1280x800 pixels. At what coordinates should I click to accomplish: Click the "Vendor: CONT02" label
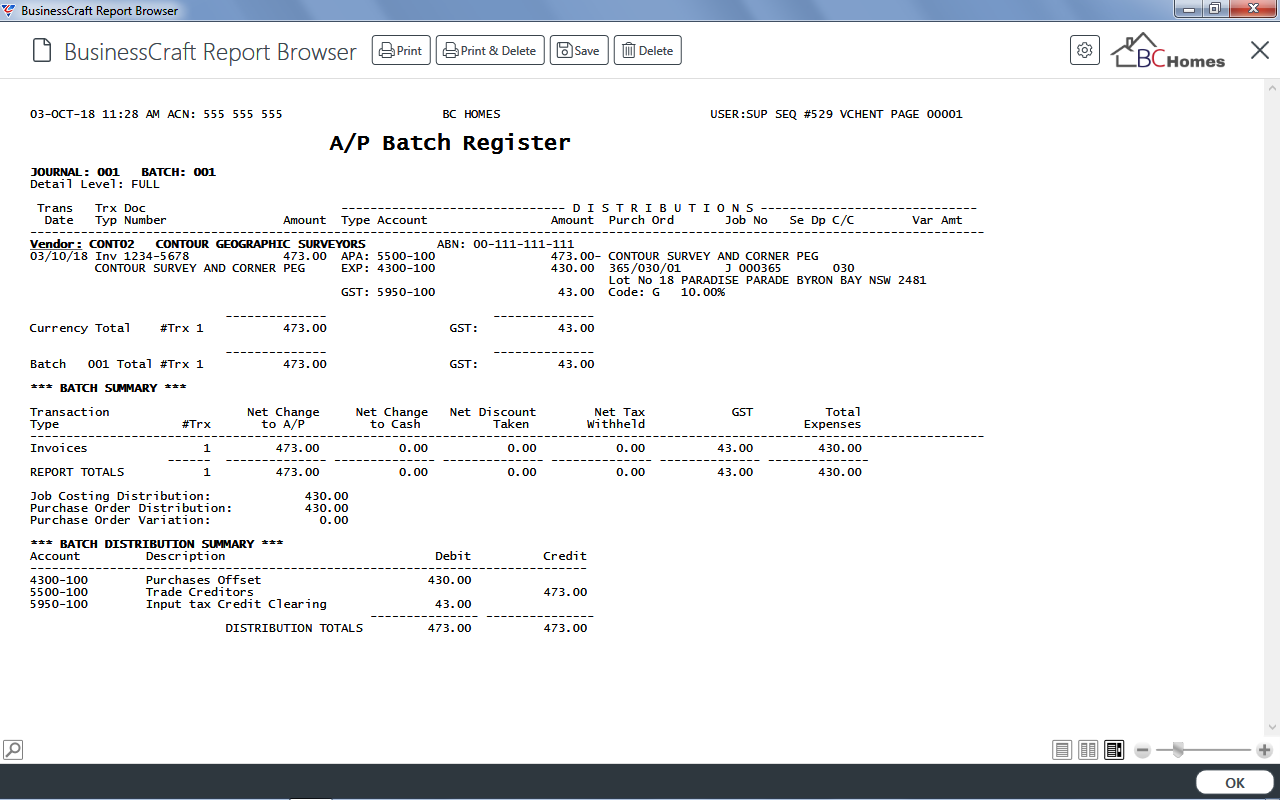[82, 244]
